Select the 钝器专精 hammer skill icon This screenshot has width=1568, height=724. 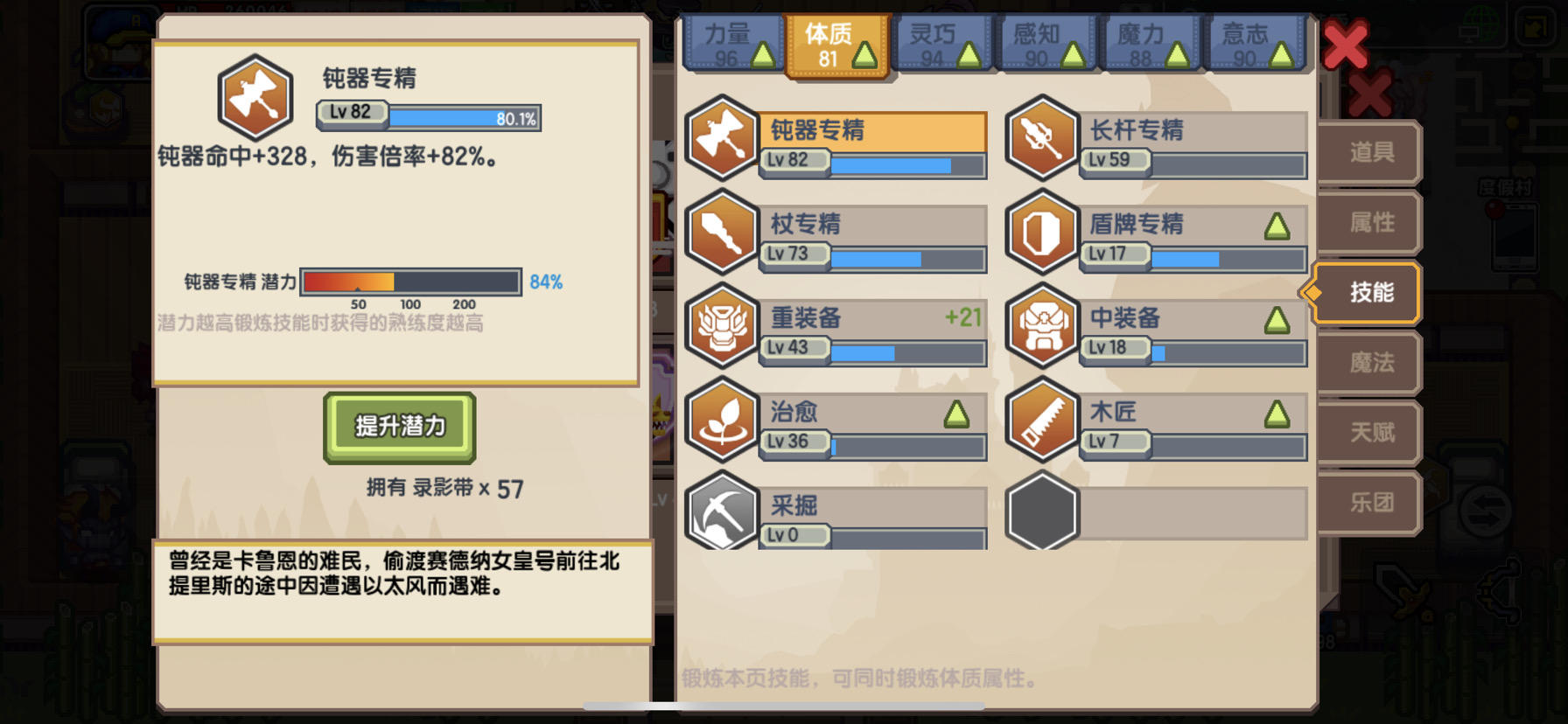pos(721,138)
